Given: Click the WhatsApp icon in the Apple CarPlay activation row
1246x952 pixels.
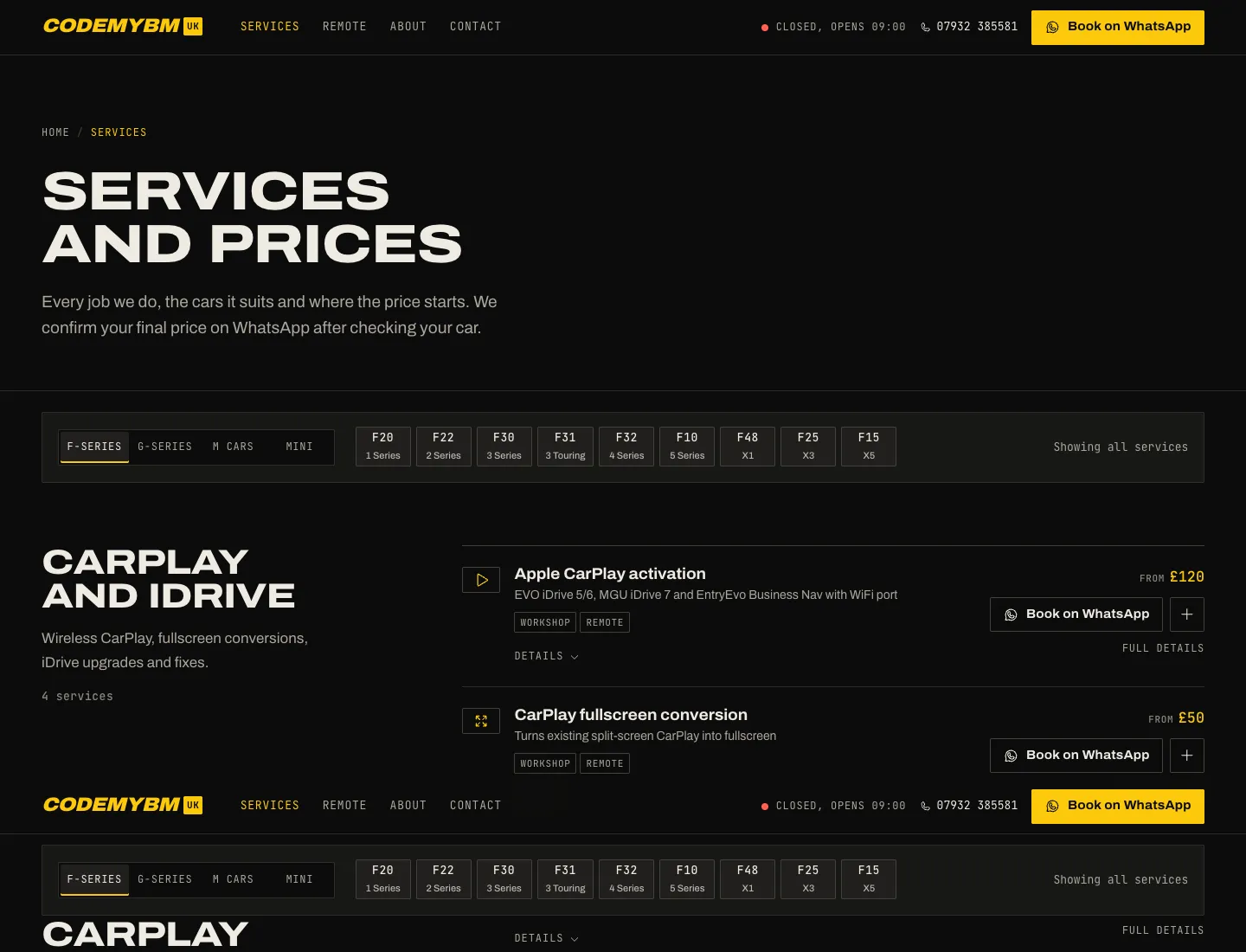Looking at the screenshot, I should point(1011,614).
